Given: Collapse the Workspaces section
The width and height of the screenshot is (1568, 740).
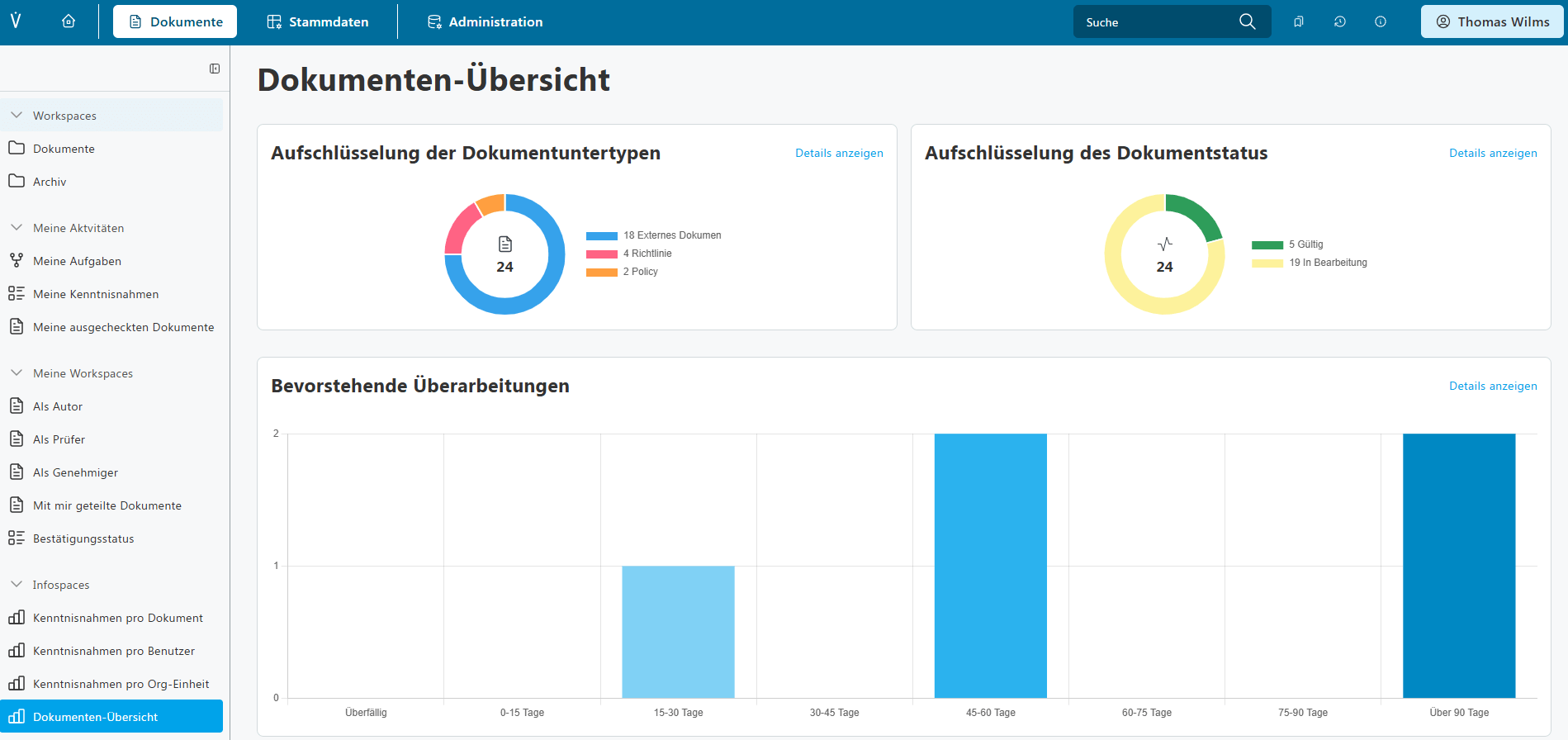Looking at the screenshot, I should point(17,116).
